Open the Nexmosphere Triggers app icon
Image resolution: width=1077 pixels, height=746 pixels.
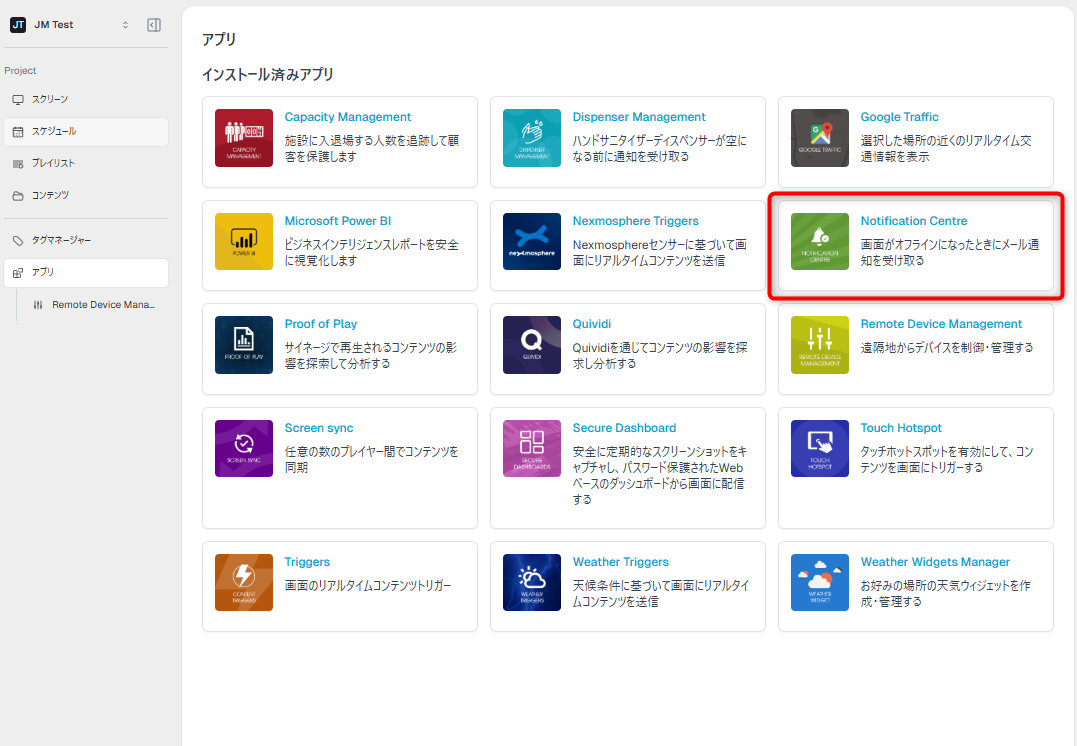532,242
